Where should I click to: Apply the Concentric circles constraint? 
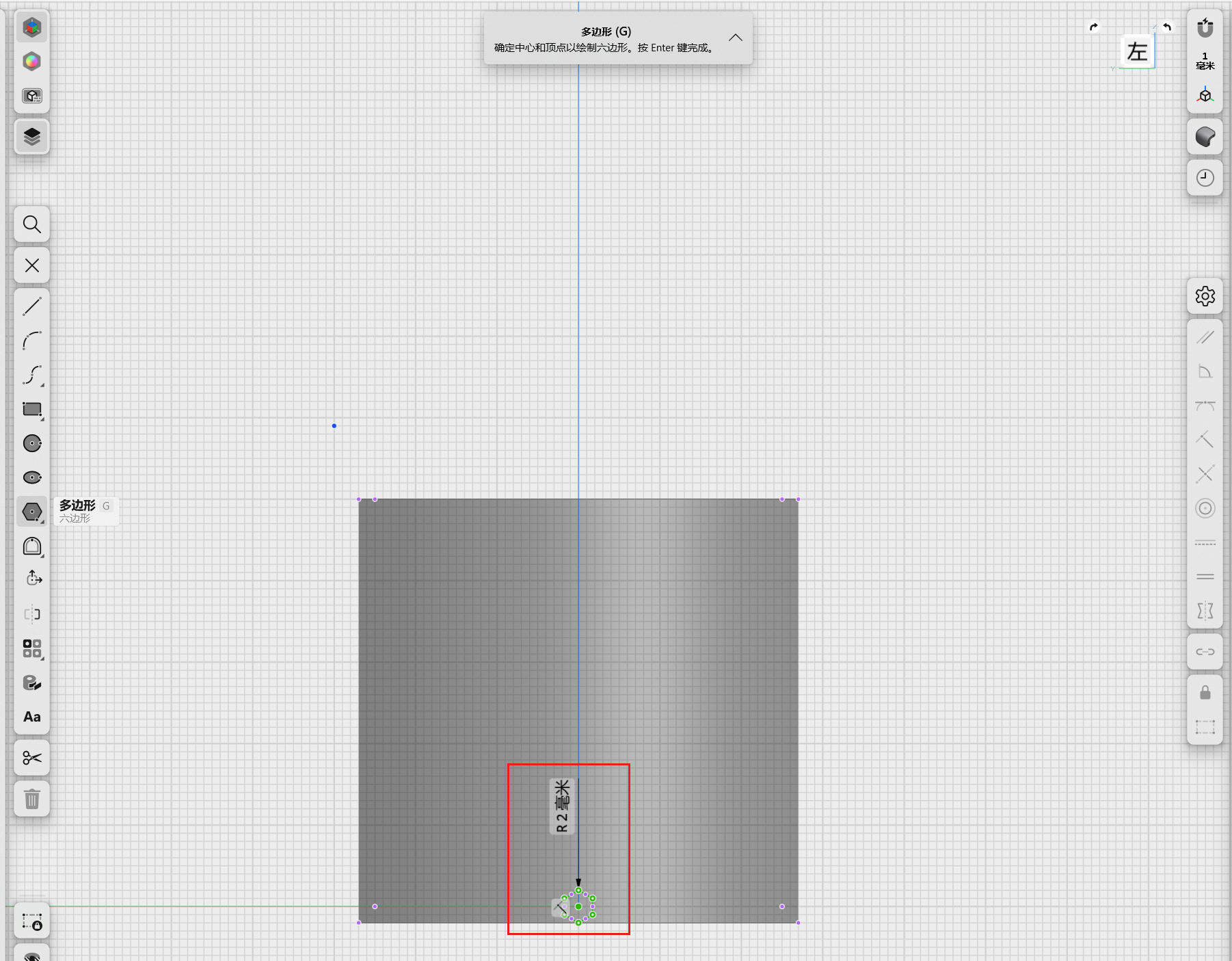tap(1205, 508)
